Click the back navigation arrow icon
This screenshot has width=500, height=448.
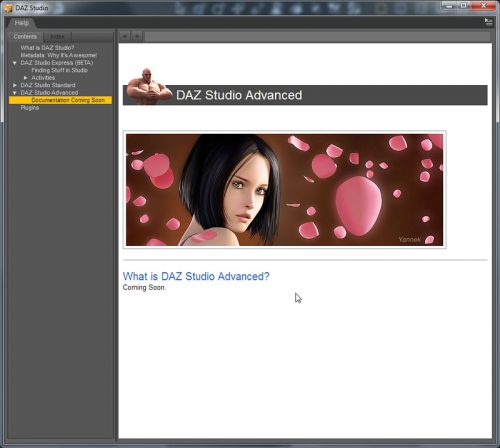pyautogui.click(x=125, y=36)
